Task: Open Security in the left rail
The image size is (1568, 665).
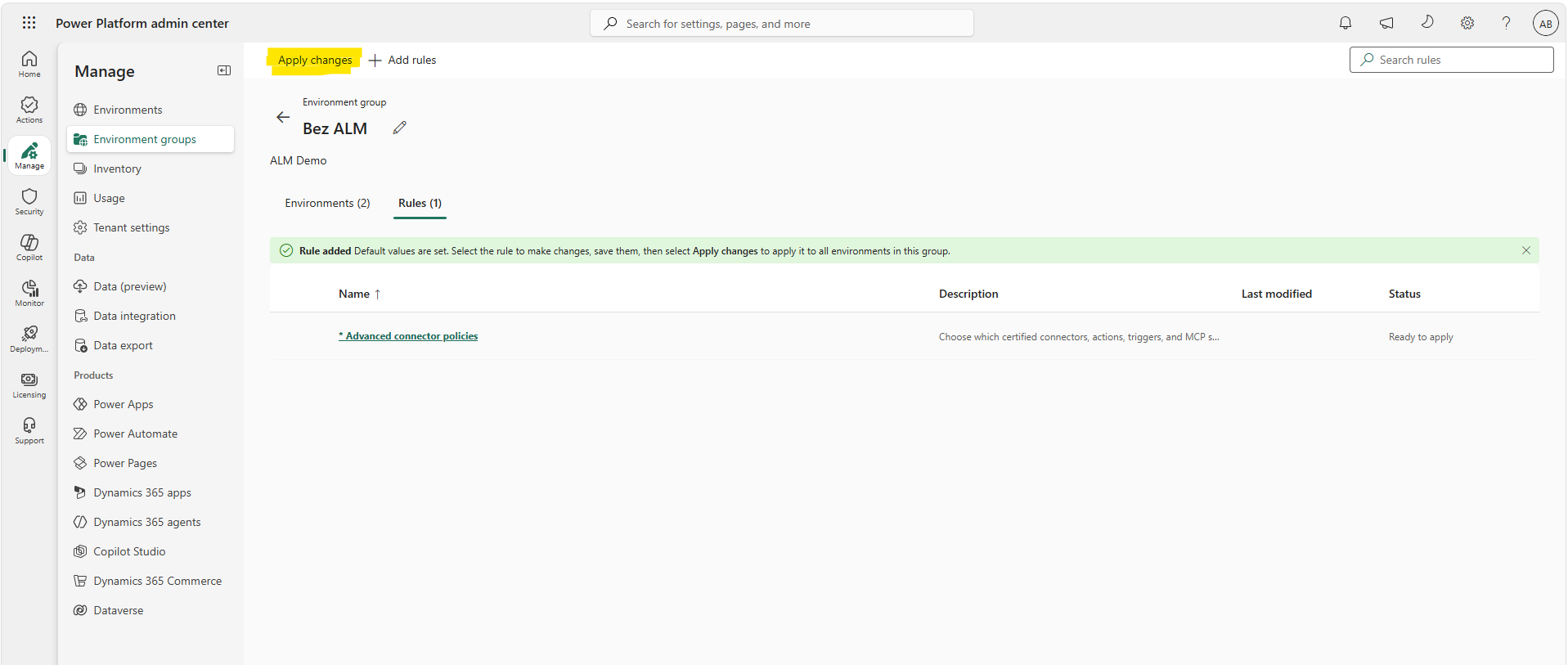Action: coord(29,201)
